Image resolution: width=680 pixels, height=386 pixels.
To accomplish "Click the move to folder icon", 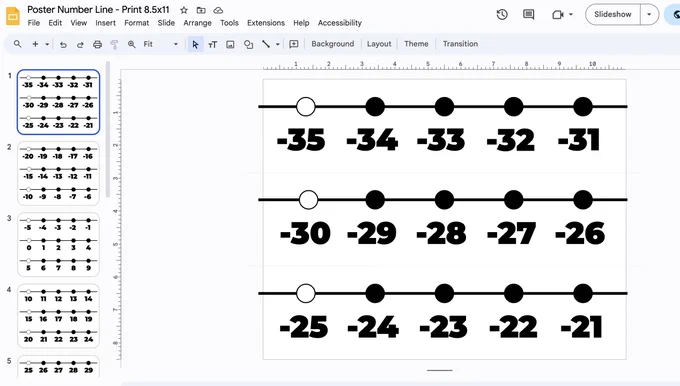I will tap(201, 10).
